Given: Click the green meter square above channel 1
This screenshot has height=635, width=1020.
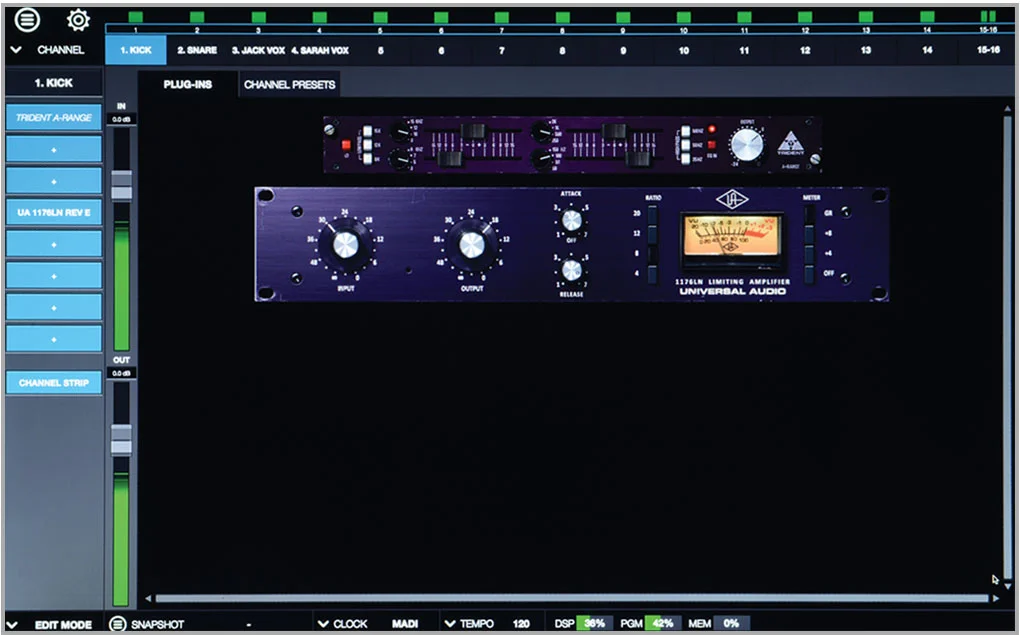Looking at the screenshot, I should (x=135, y=17).
